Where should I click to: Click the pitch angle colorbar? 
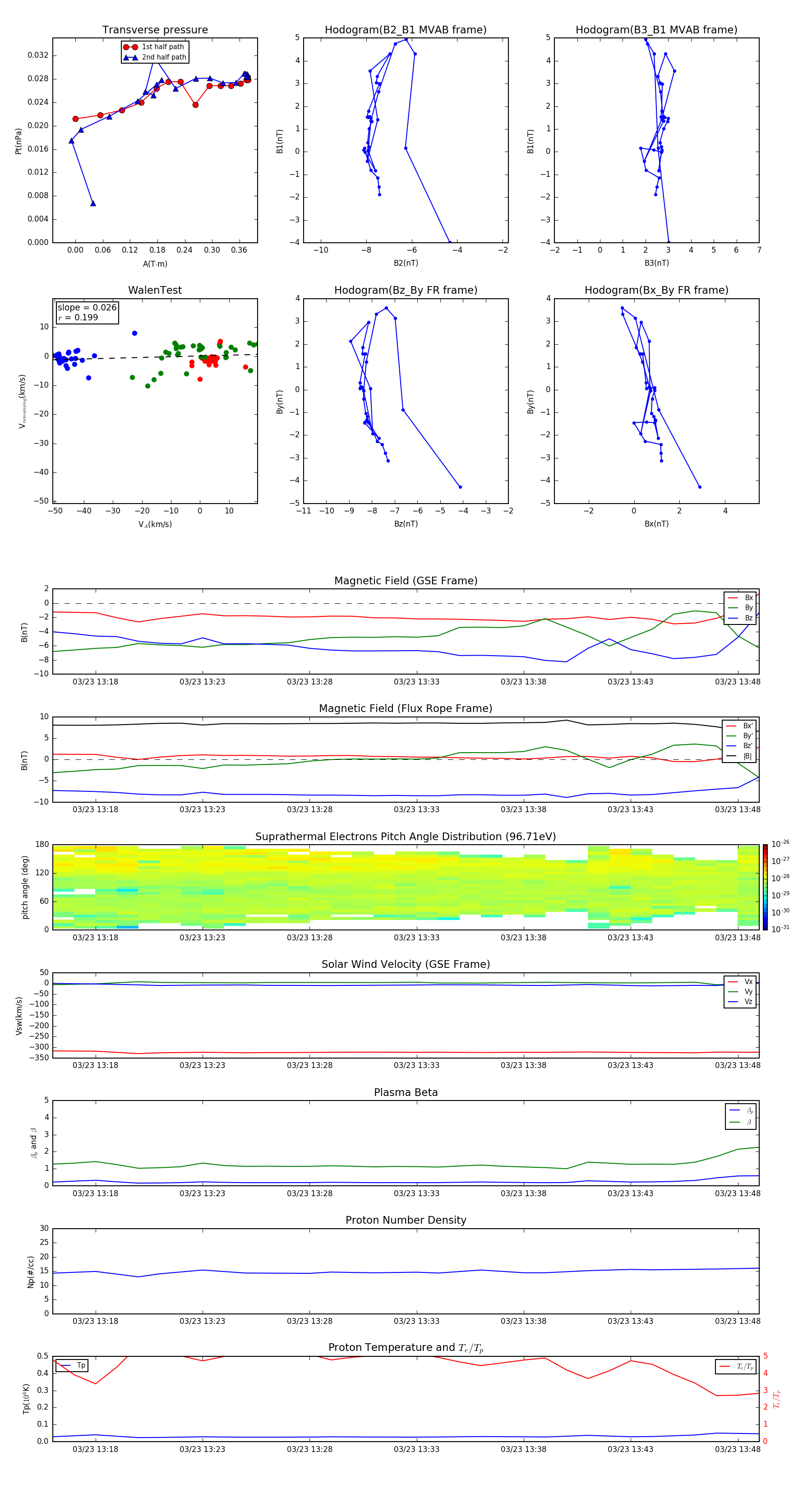pos(765,887)
